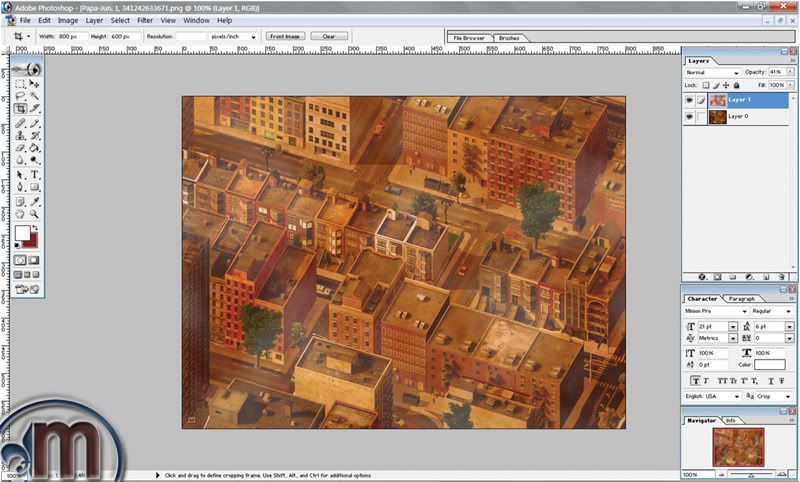This screenshot has width=800, height=482.
Task: Select the Path Selection tool
Action: [x=20, y=175]
